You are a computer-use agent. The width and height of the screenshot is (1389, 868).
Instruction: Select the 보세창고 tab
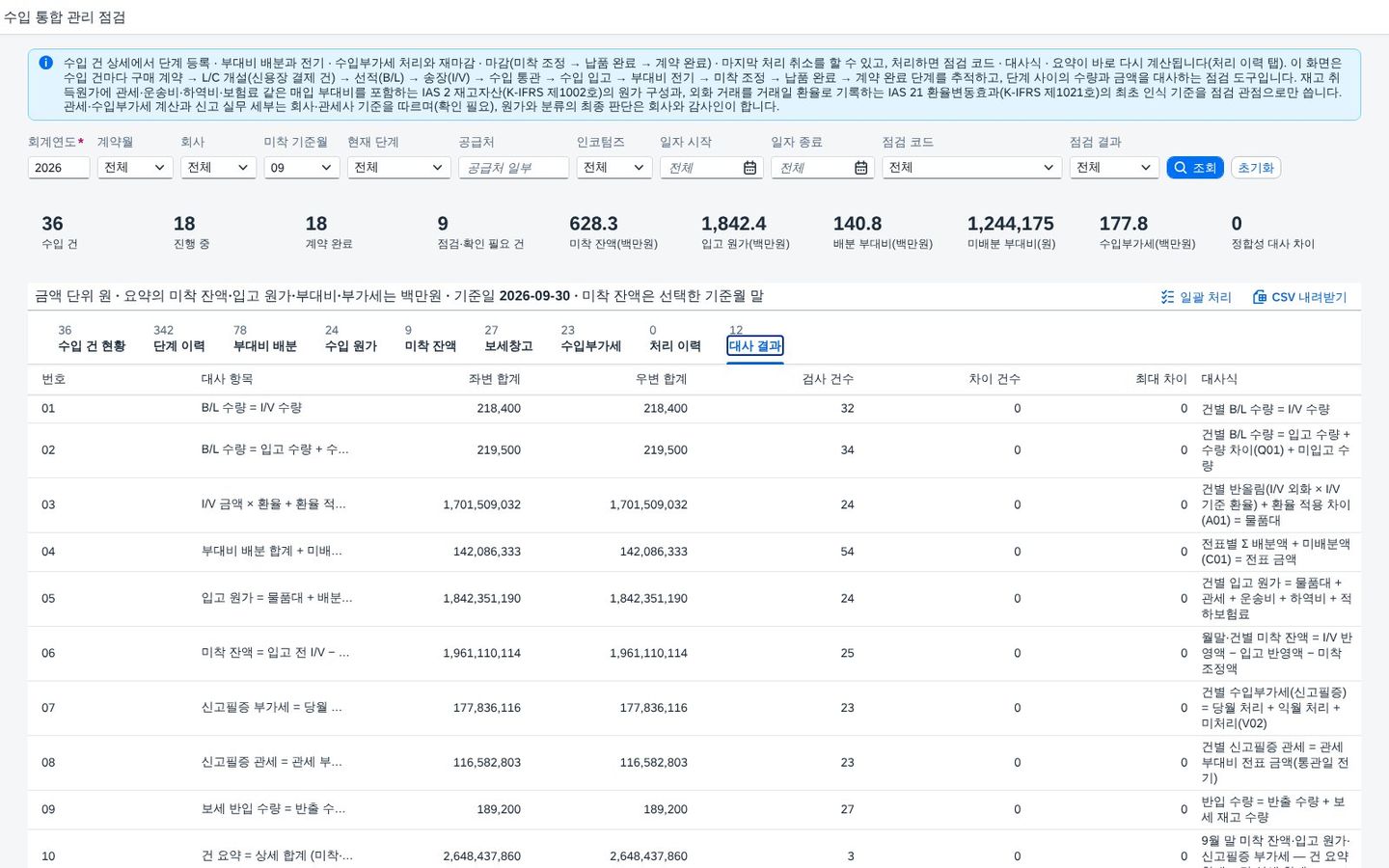pyautogui.click(x=508, y=339)
